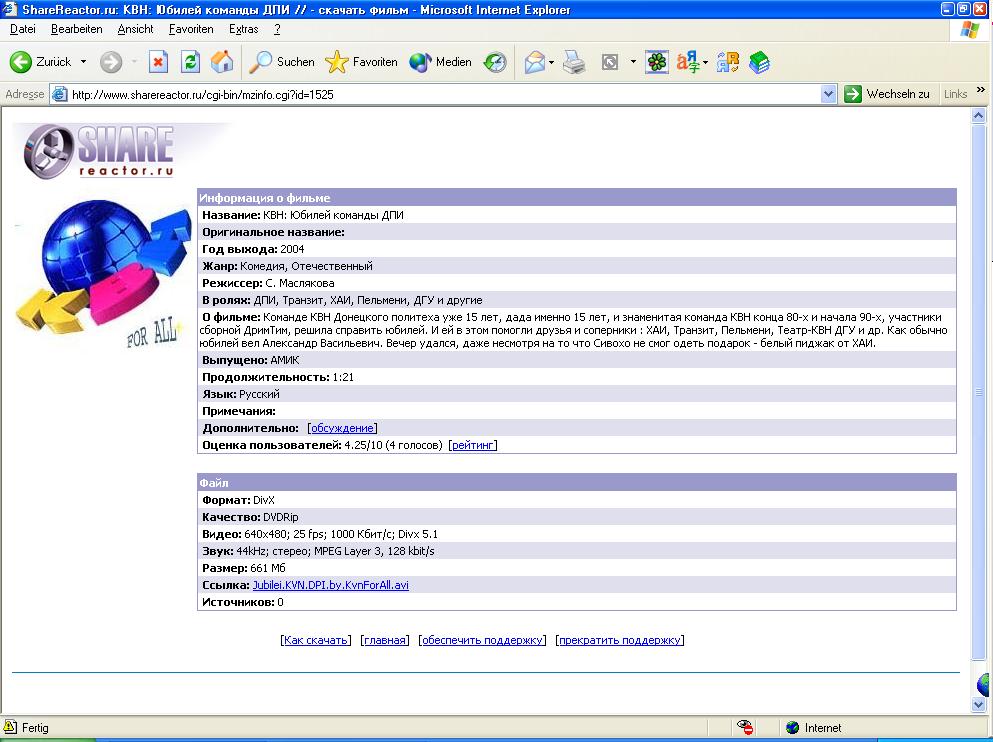
Task: Open the Zurück history dropdown arrow
Action: (x=83, y=62)
